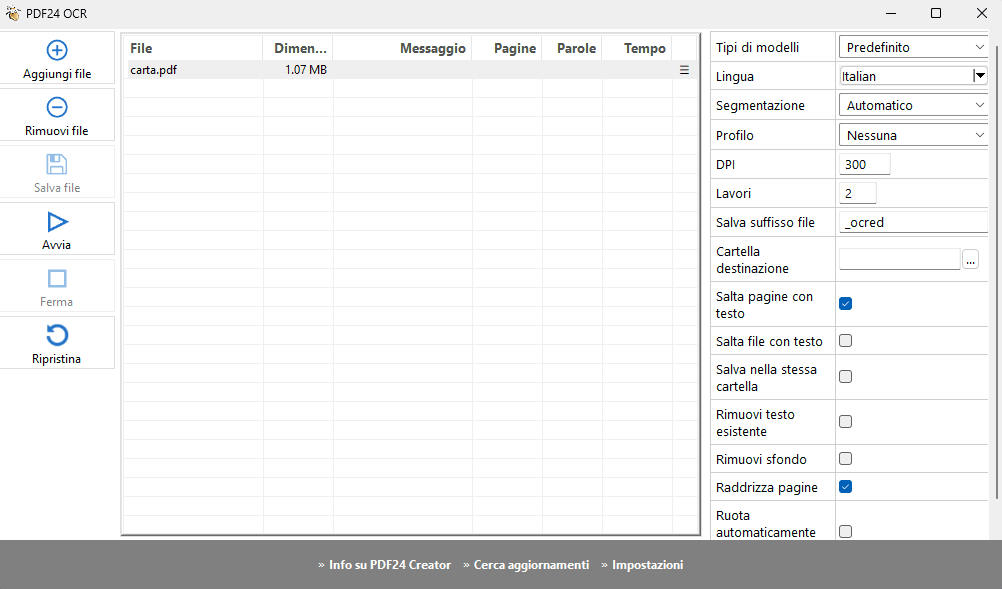Minimize the PDF24 OCR window
Screen dimensions: 1002x589
click(x=891, y=13)
